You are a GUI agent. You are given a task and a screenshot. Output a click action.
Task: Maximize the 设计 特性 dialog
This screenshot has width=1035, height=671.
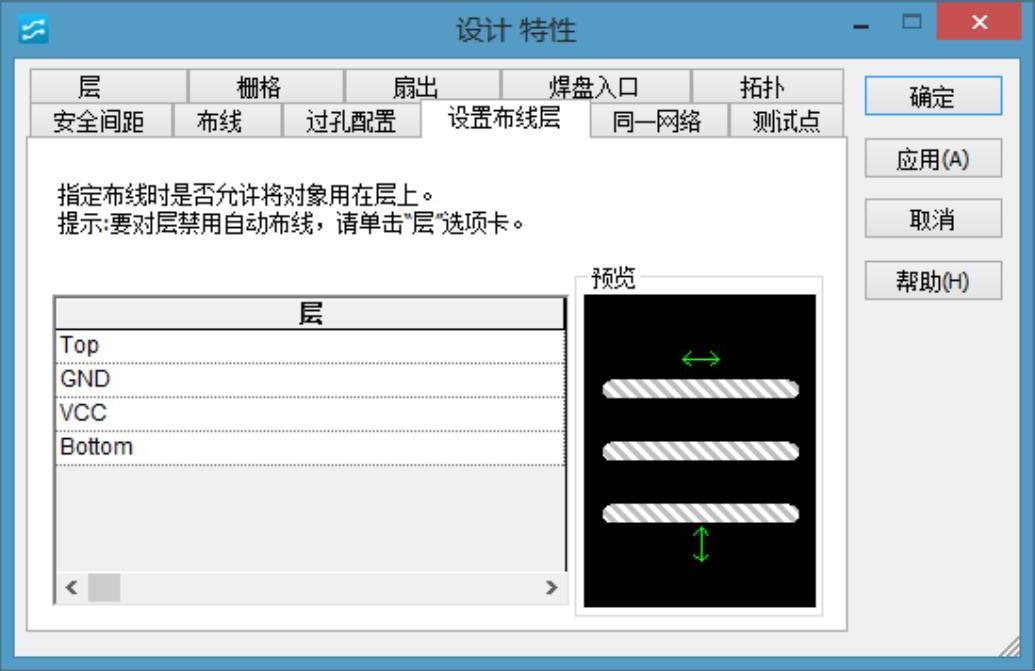912,23
